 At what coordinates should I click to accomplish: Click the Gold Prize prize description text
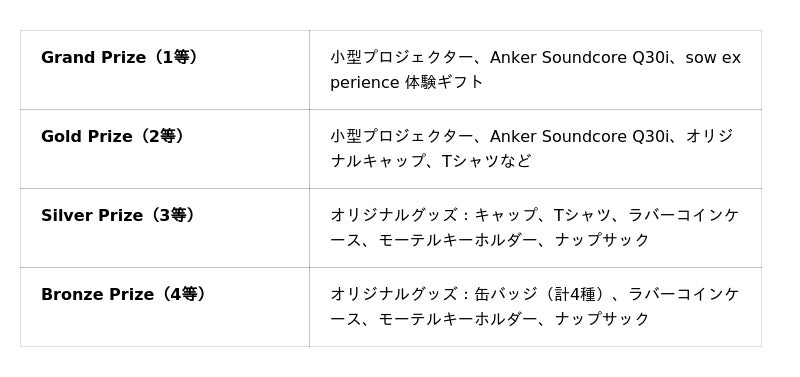point(532,149)
